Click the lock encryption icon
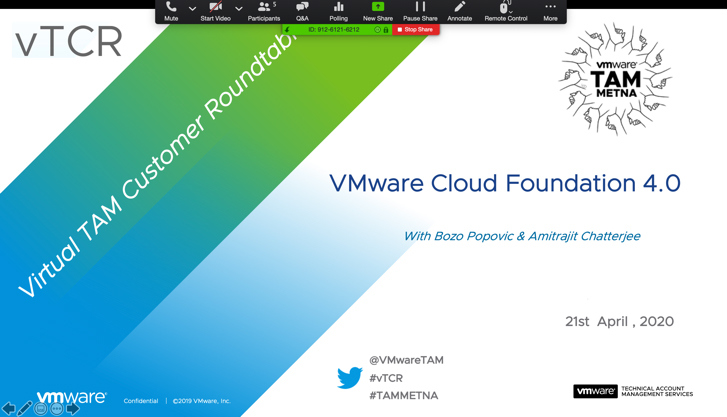727x417 pixels. (386, 30)
